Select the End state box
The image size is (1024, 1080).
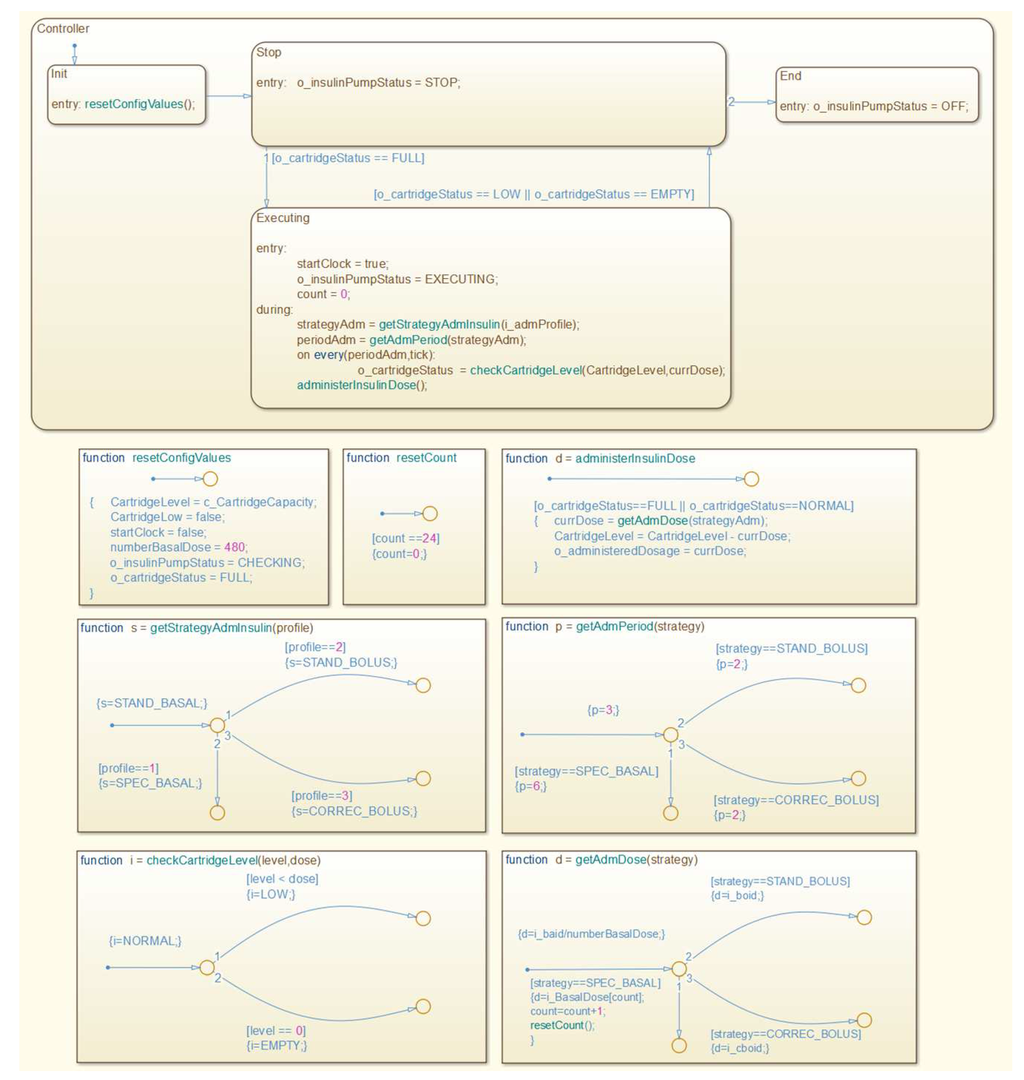pyautogui.click(x=875, y=95)
